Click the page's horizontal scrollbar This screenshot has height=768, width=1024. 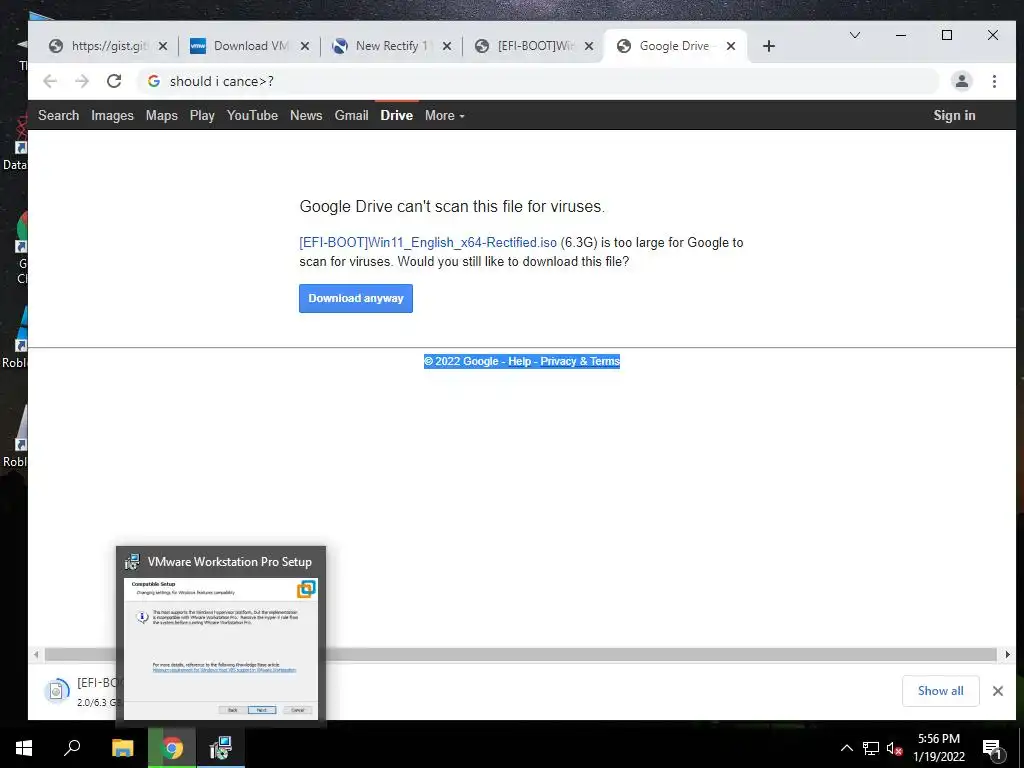coord(520,654)
